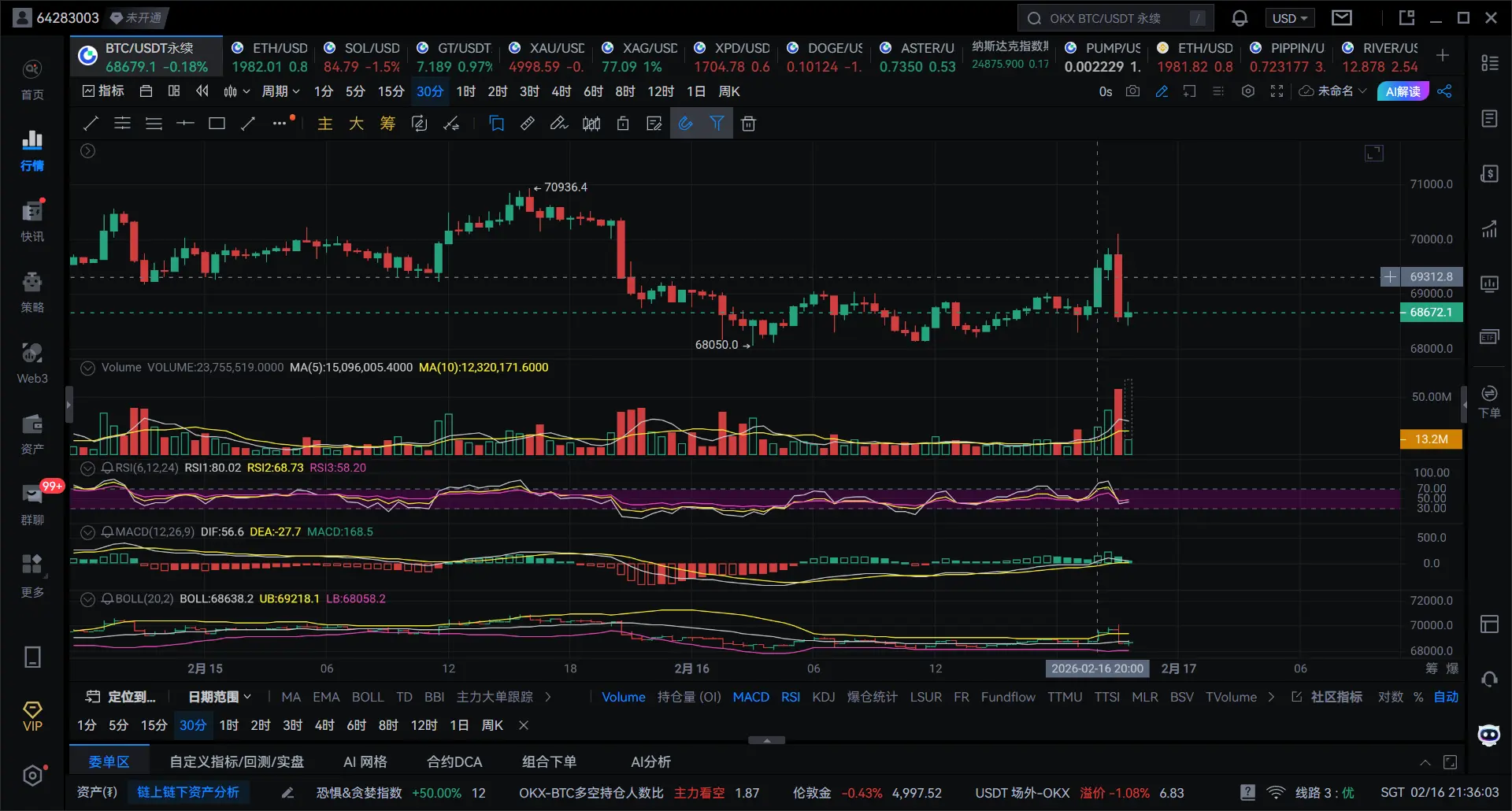Image resolution: width=1512 pixels, height=811 pixels.
Task: Open 链上链下资产分析 link
Action: (187, 792)
